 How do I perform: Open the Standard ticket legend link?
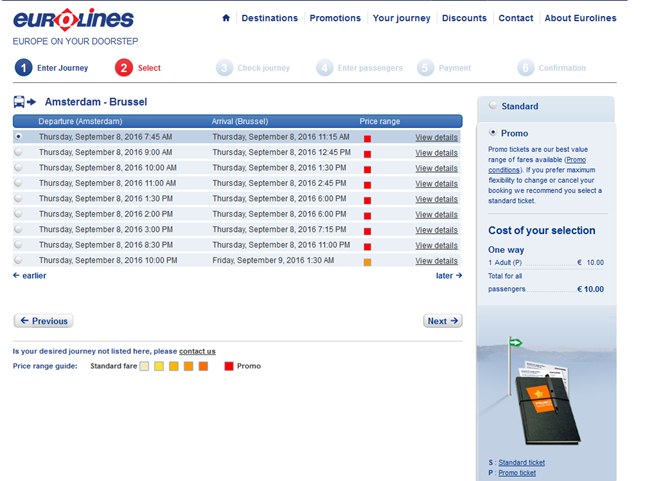[x=522, y=462]
